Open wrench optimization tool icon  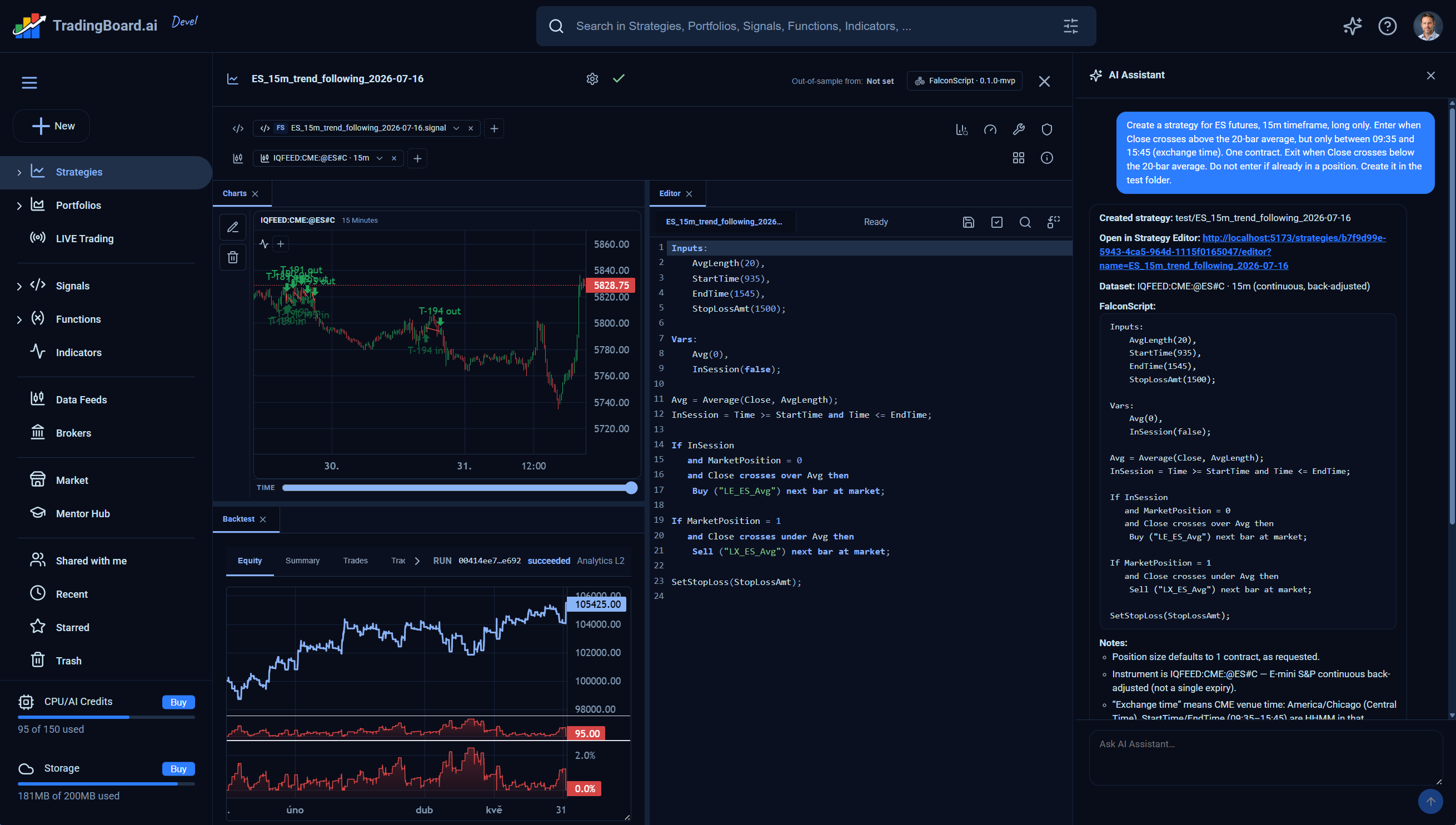pyautogui.click(x=1019, y=130)
